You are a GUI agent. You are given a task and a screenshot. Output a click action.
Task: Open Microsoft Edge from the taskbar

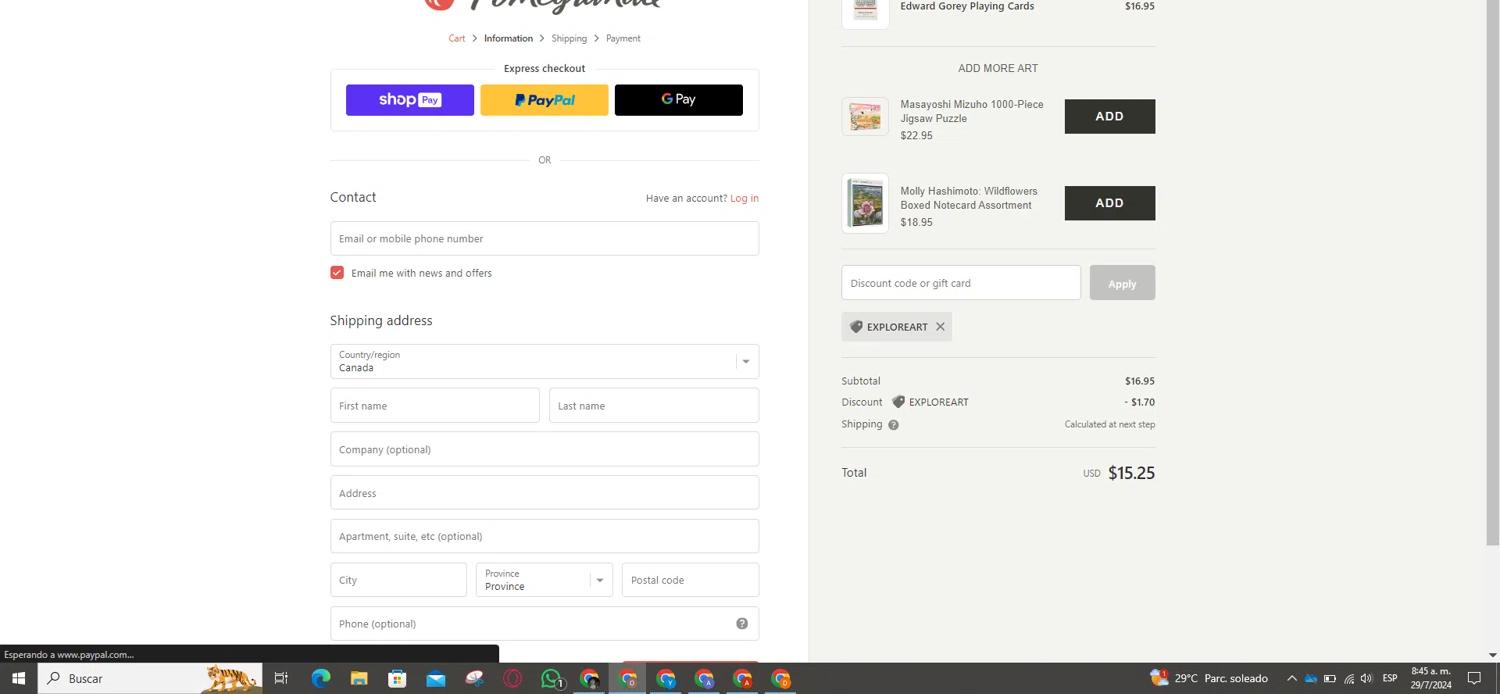pos(320,679)
